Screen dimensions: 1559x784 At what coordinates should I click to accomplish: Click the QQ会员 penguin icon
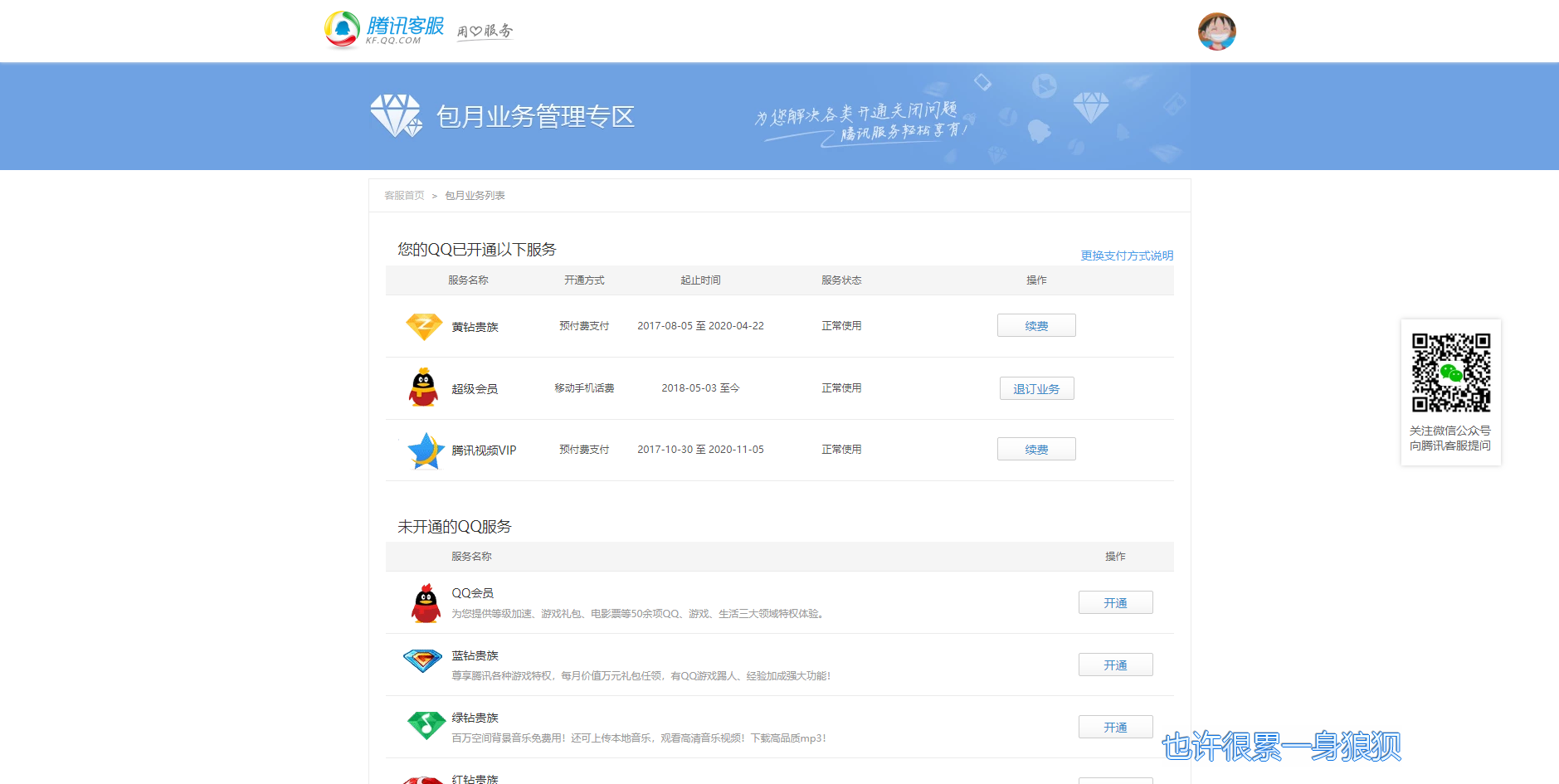pos(424,601)
